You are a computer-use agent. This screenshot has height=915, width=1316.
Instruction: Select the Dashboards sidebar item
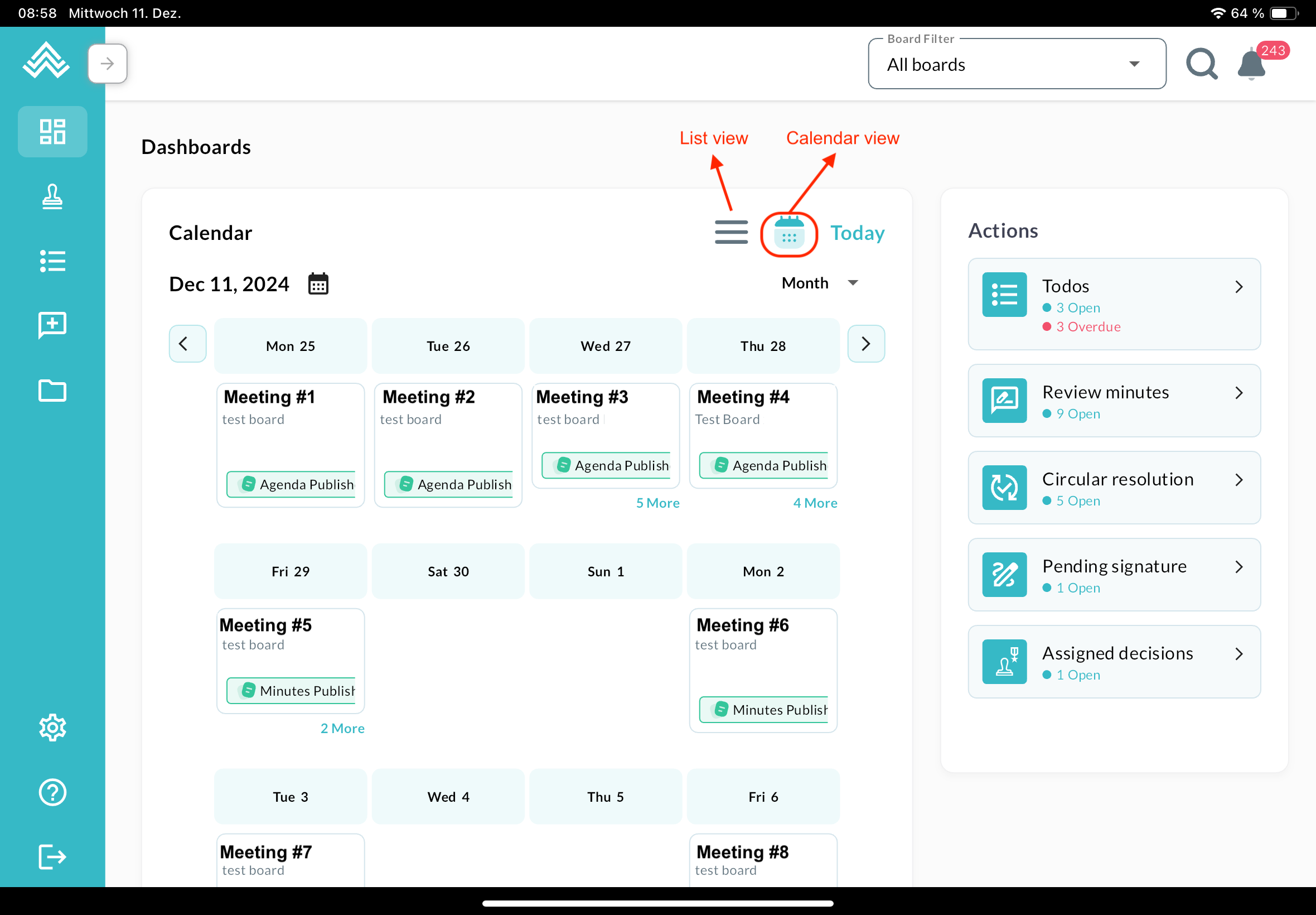(x=52, y=132)
